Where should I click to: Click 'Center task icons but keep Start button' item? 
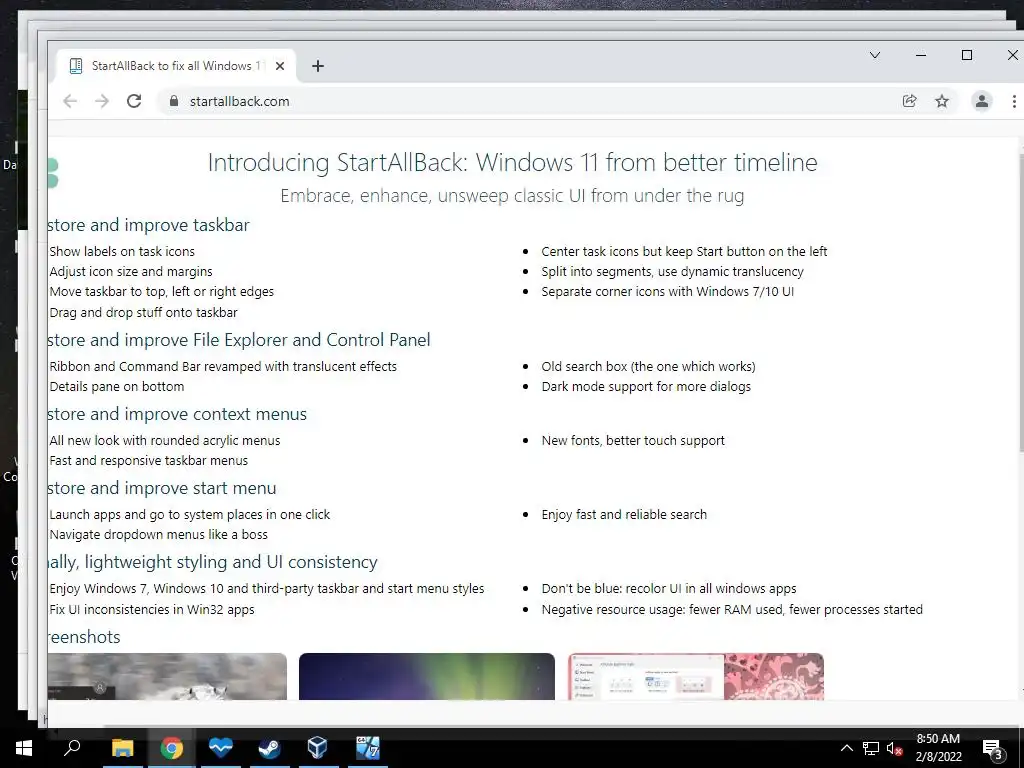(684, 251)
